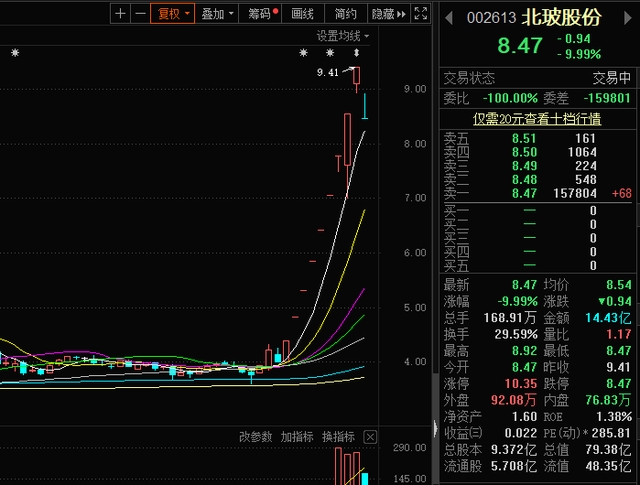Zoom out chart with minus button
Image resolution: width=640 pixels, height=485 pixels.
(x=140, y=14)
